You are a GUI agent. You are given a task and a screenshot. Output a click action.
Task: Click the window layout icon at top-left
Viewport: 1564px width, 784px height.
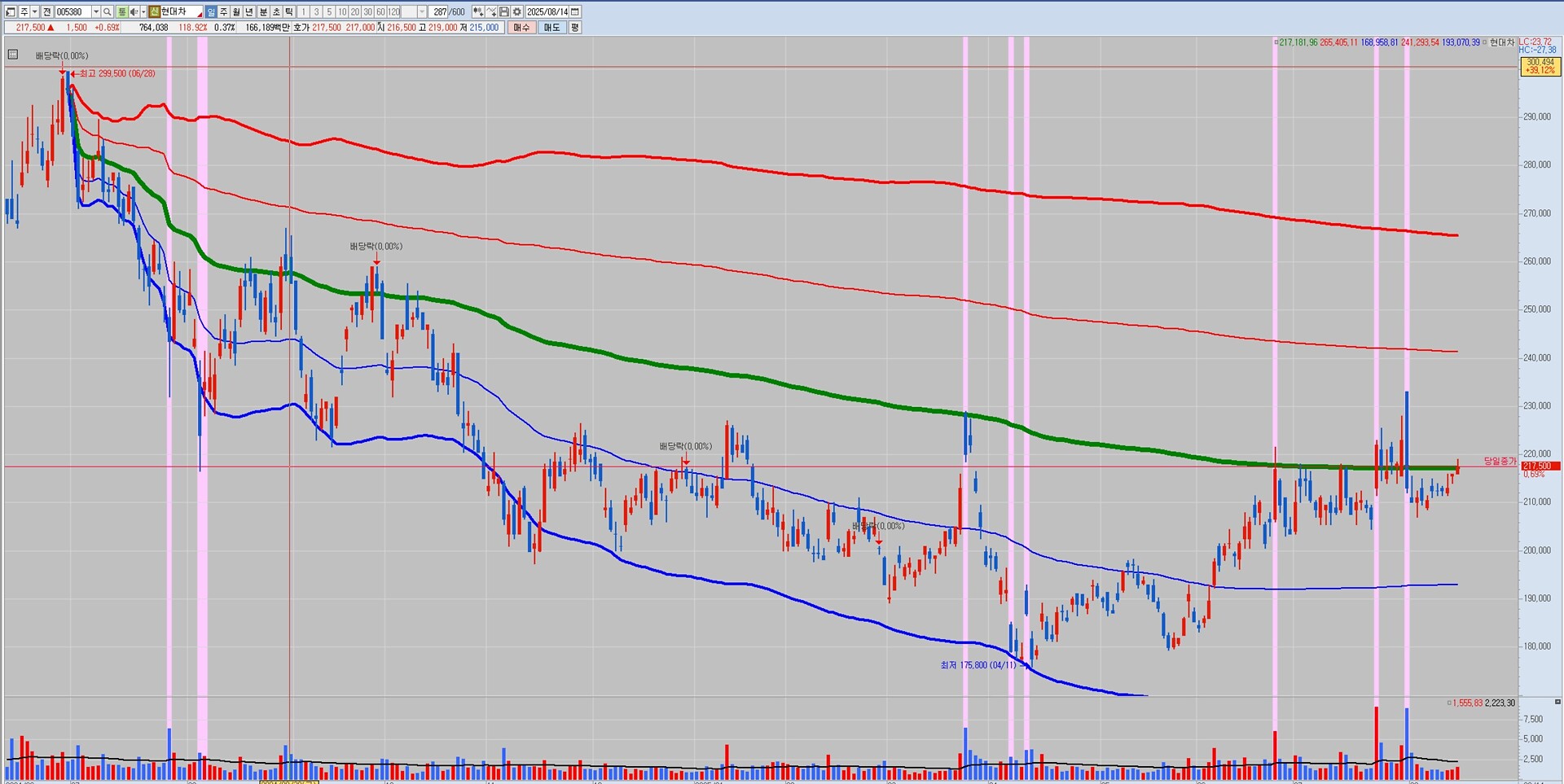point(11,12)
